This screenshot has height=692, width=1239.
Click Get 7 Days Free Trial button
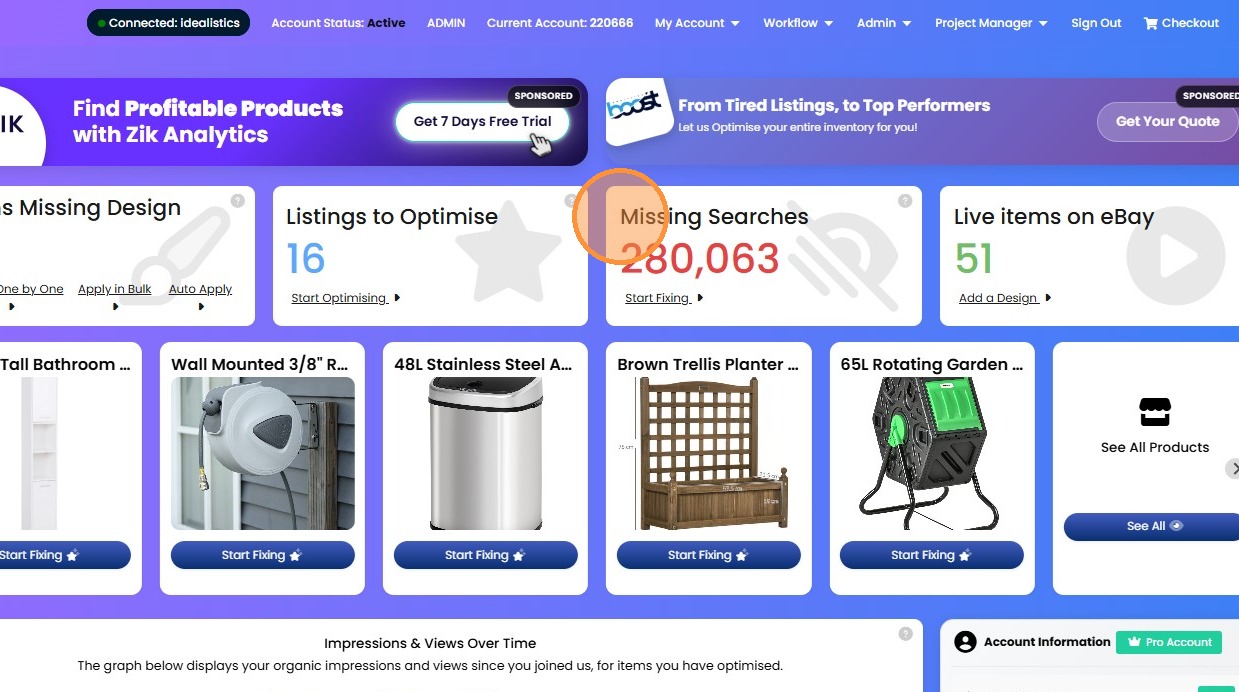[x=482, y=122]
